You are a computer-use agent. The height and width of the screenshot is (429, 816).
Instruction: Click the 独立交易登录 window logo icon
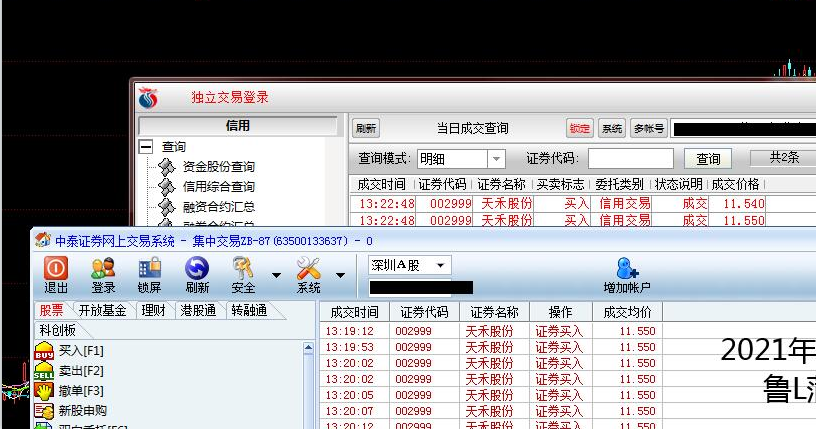pos(148,97)
